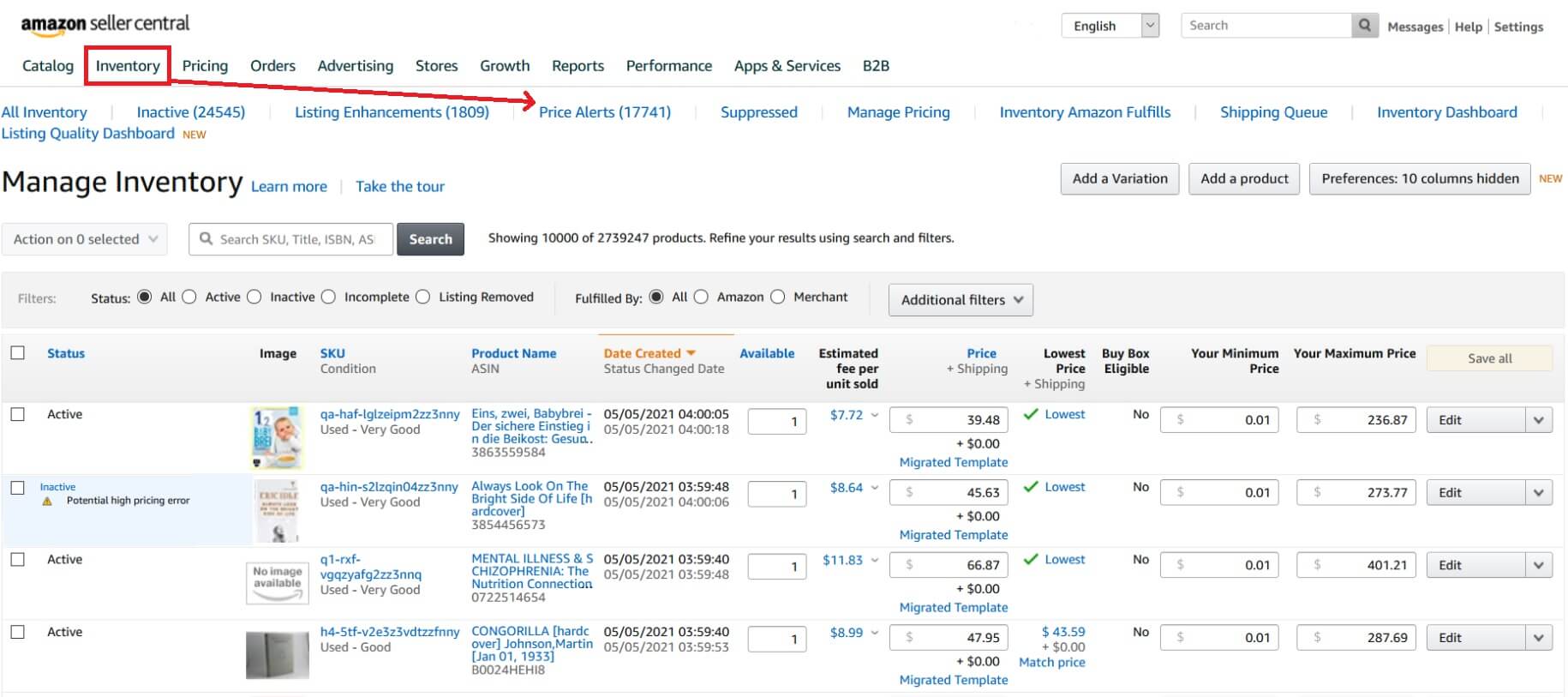Viewport: 1568px width, 697px height.
Task: Expand the English language selector
Action: click(x=1110, y=26)
